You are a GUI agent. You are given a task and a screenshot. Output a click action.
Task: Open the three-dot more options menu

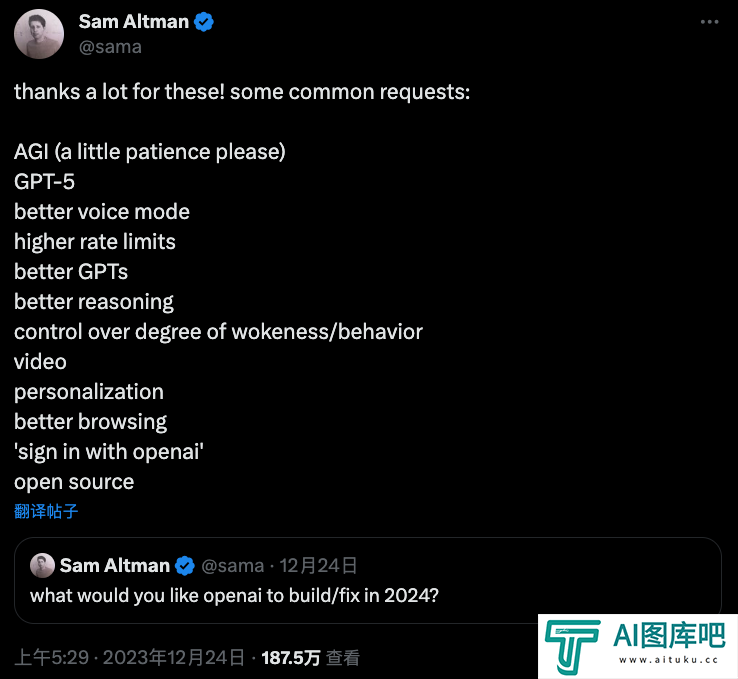click(x=709, y=22)
